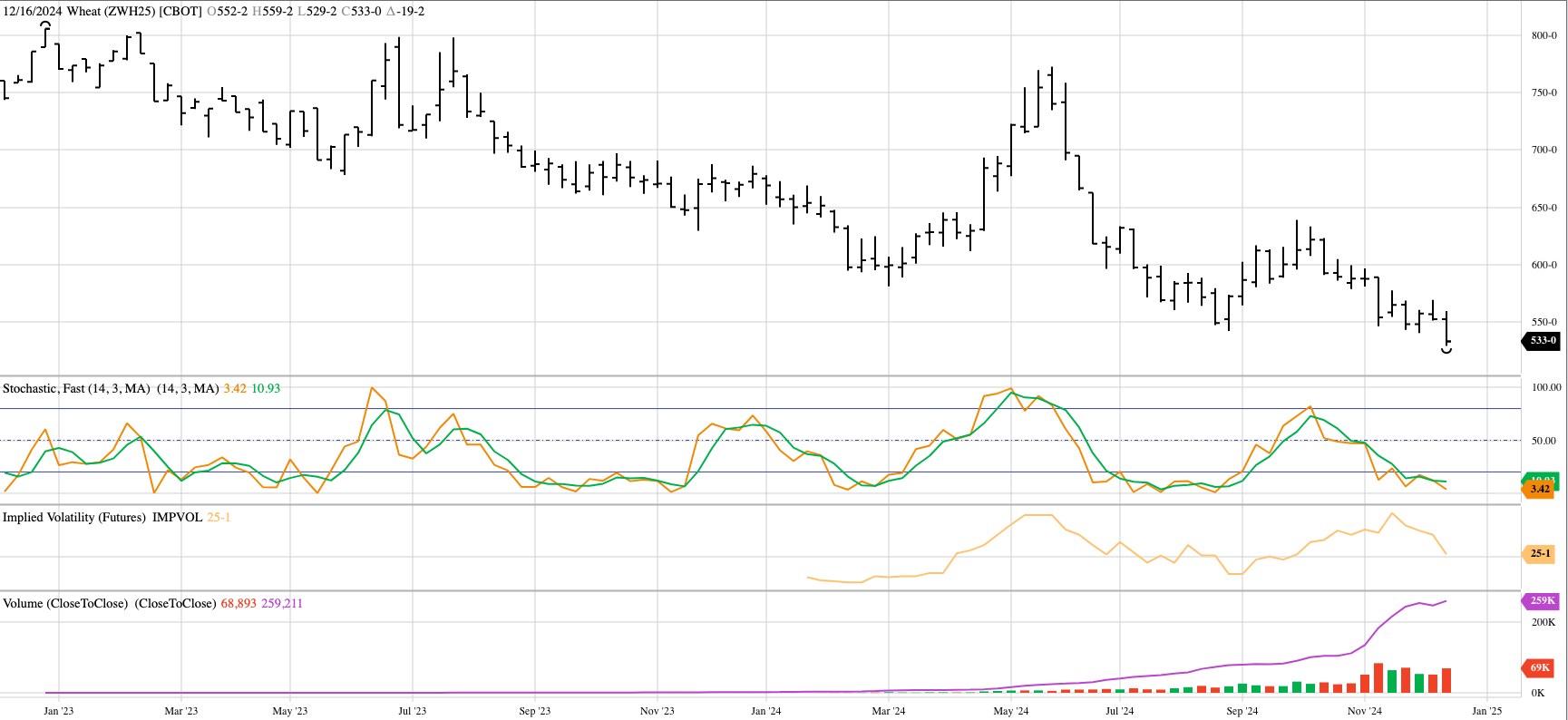
Task: Click the Jan '24 date axis label
Action: [x=765, y=711]
